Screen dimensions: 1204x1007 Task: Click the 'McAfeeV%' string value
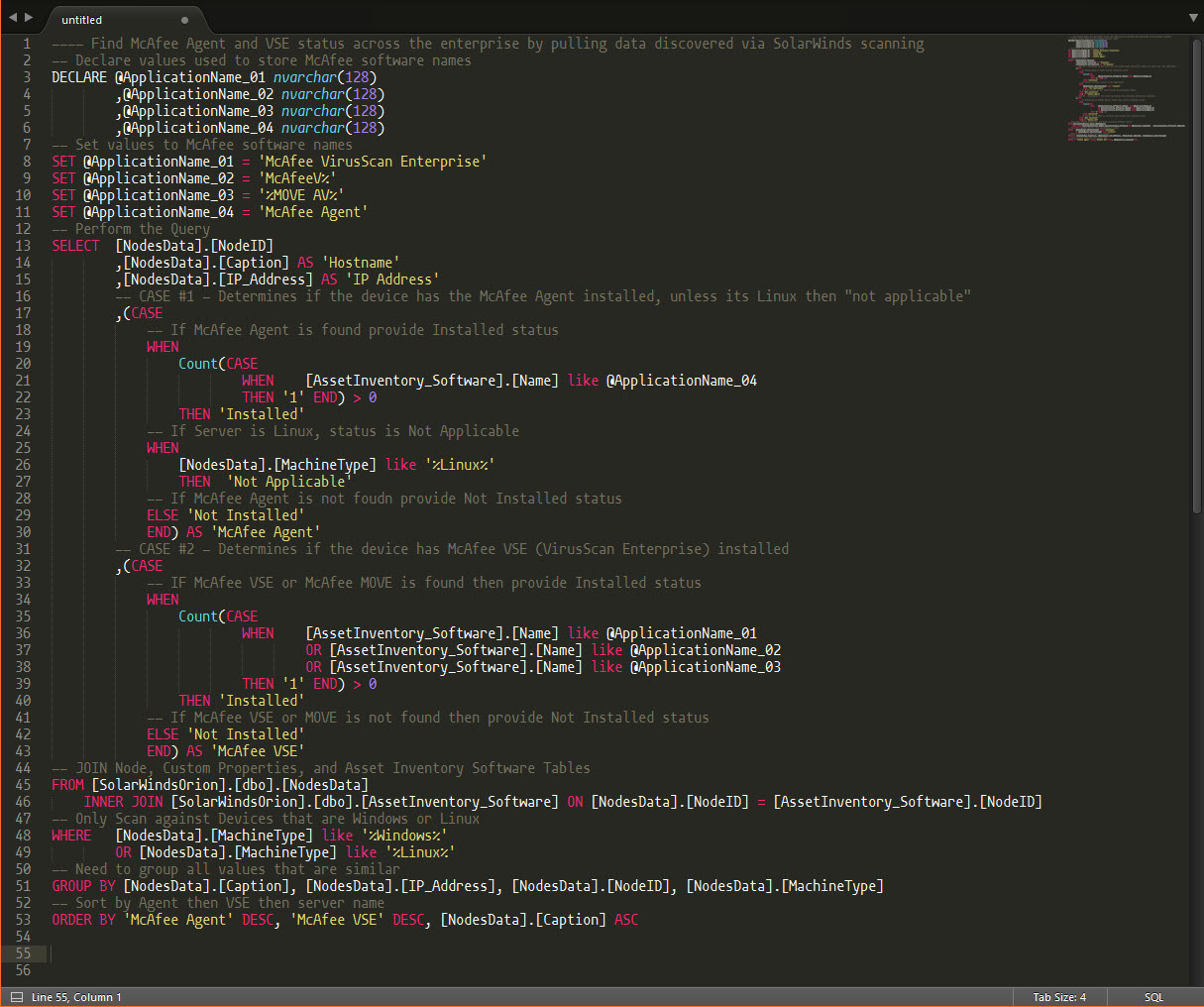click(297, 178)
